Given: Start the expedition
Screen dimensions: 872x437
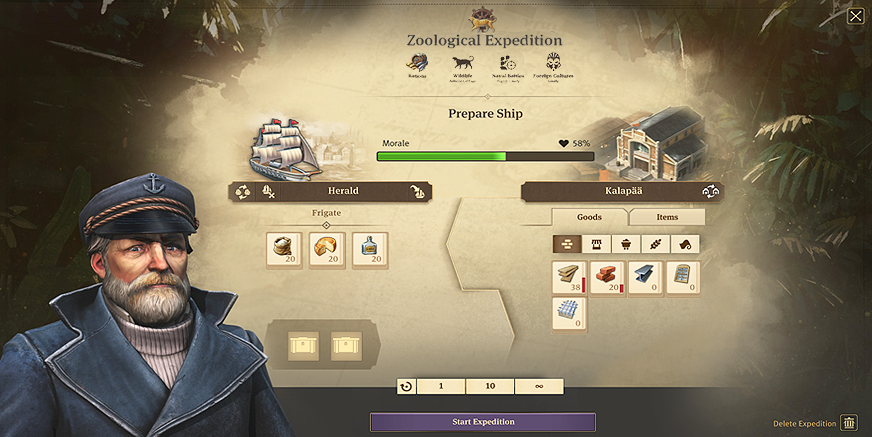Looking at the screenshot, I should (x=483, y=422).
